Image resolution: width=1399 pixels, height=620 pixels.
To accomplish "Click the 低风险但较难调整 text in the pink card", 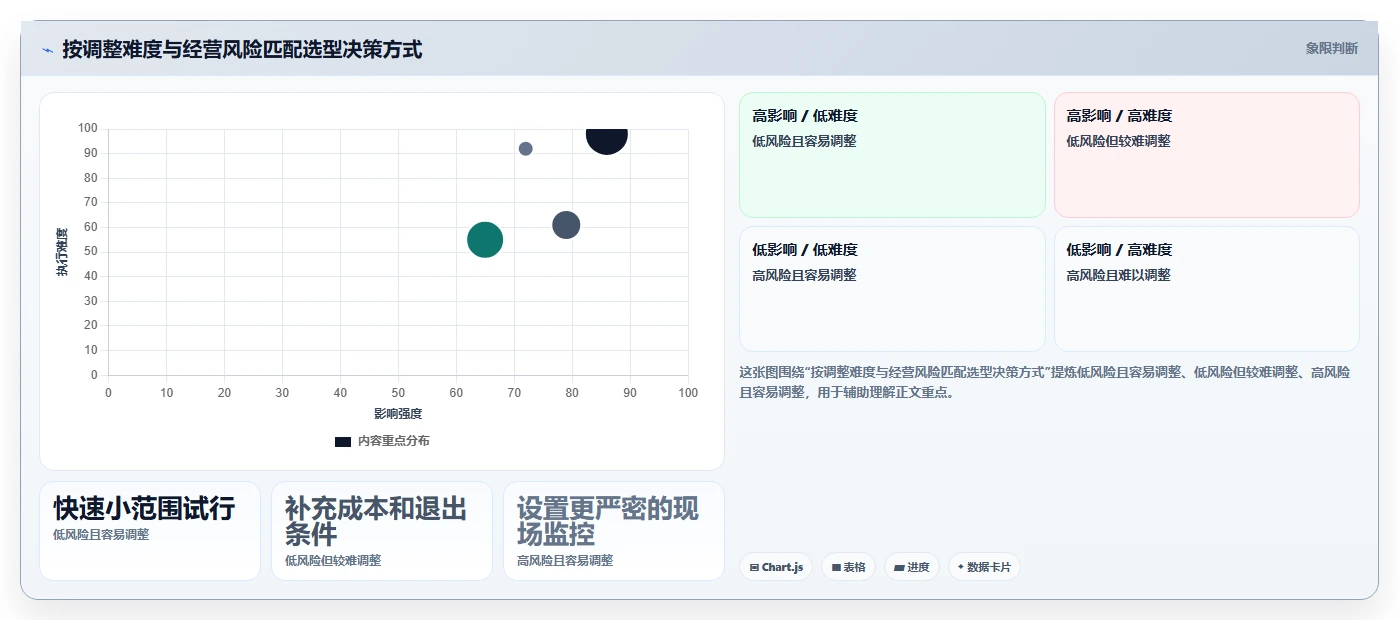I will (x=1118, y=141).
